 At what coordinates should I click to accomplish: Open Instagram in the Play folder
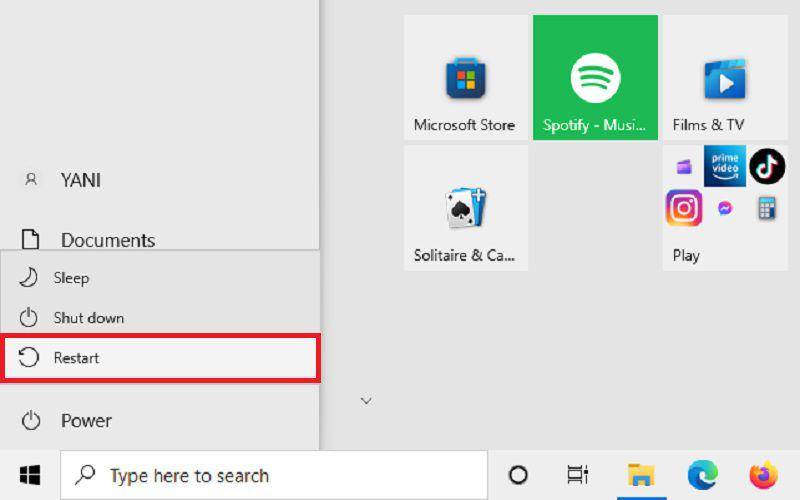point(684,208)
